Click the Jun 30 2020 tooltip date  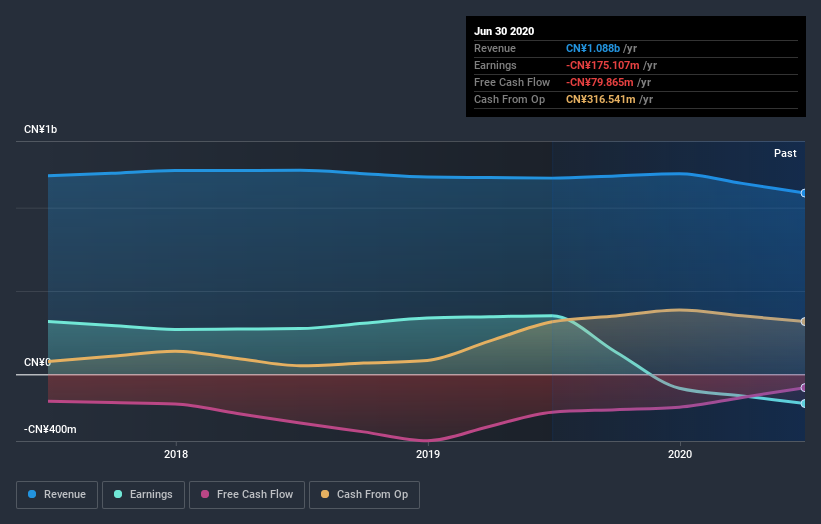pyautogui.click(x=504, y=31)
